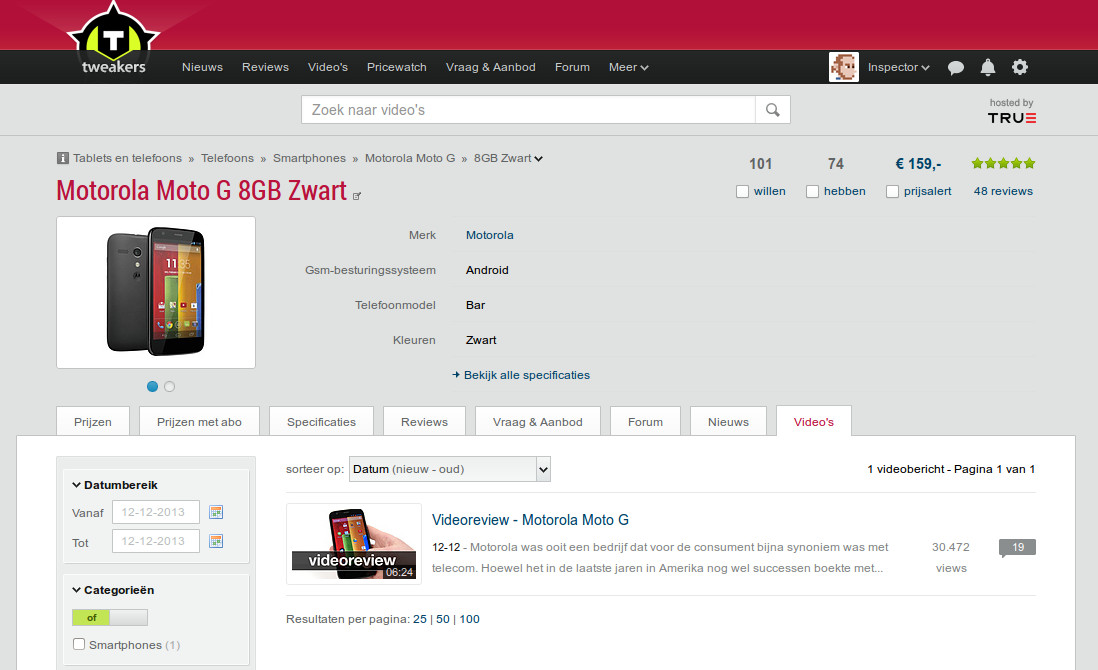Click the Smartphones breadcrumb link

[x=310, y=158]
